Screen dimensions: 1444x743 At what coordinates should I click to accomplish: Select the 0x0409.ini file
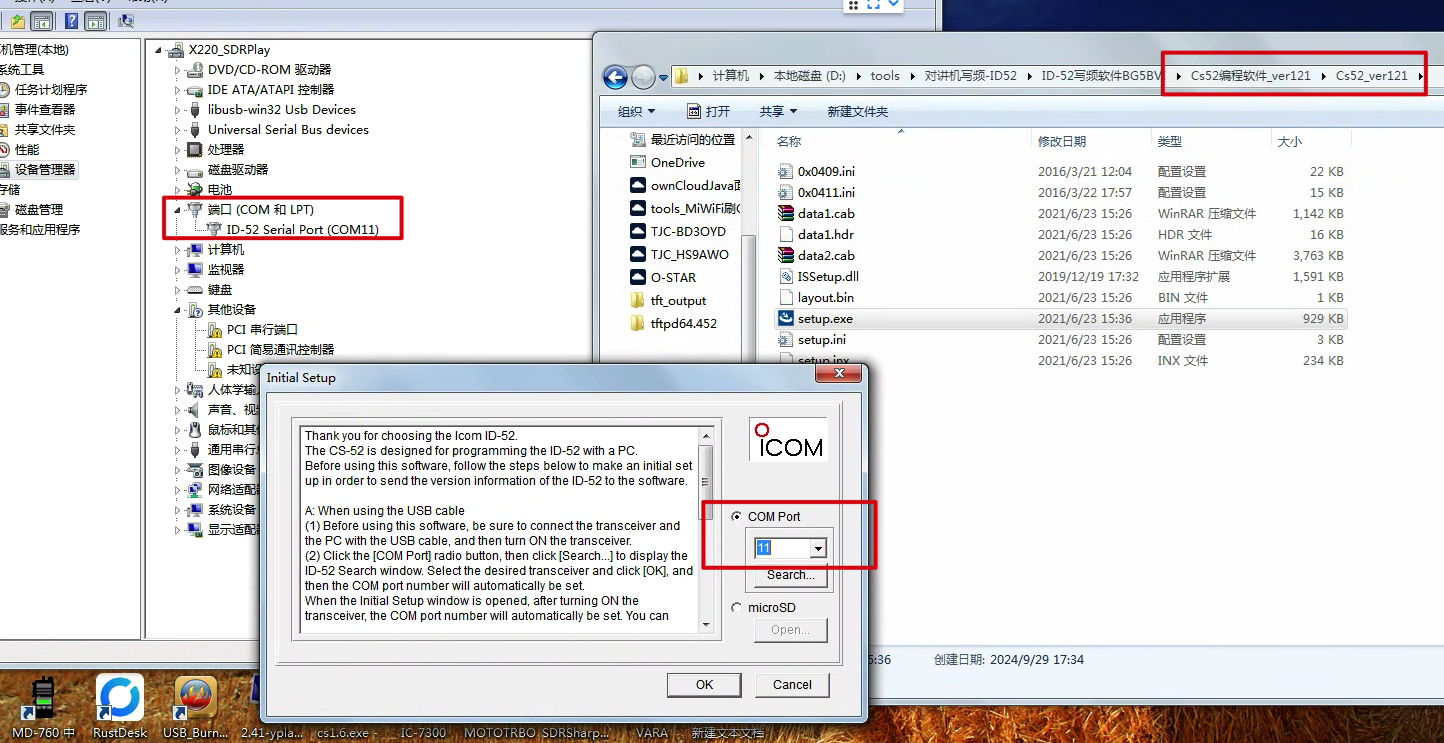coord(826,172)
